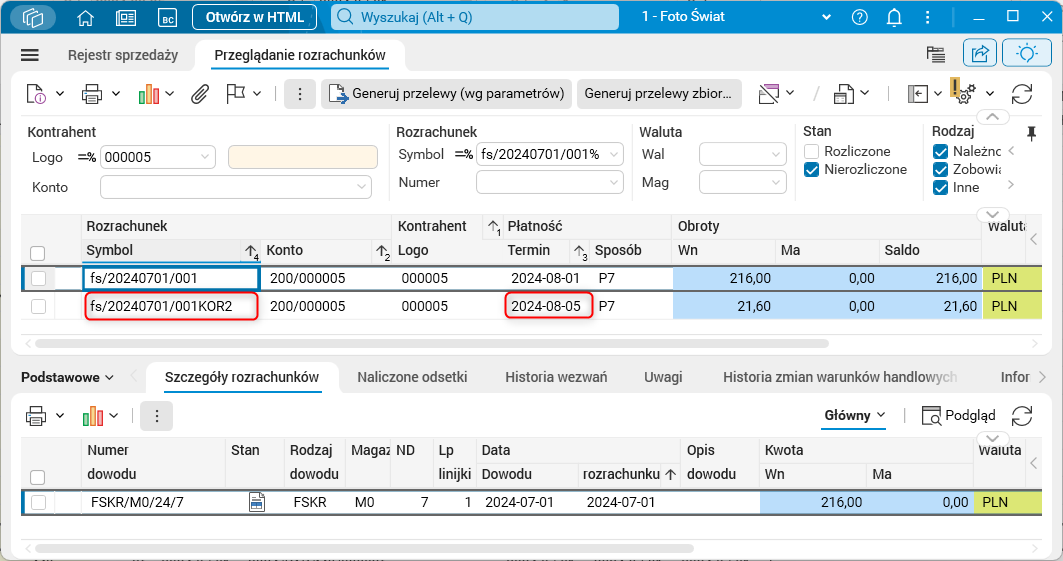Screen dimensions: 1063x561
Task: Click the flag icon in toolbar
Action: click(235, 94)
